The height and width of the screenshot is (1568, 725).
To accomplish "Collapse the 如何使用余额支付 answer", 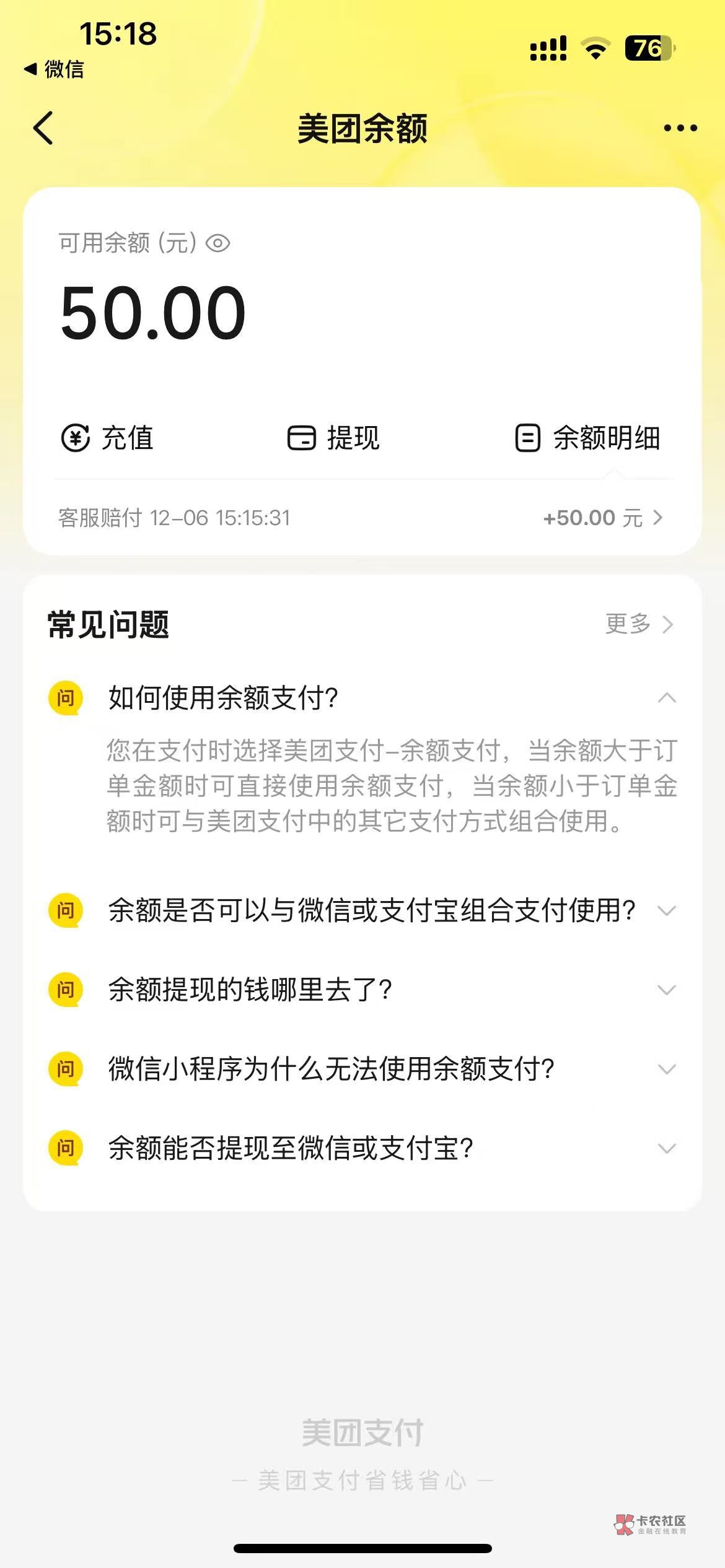I will point(666,698).
